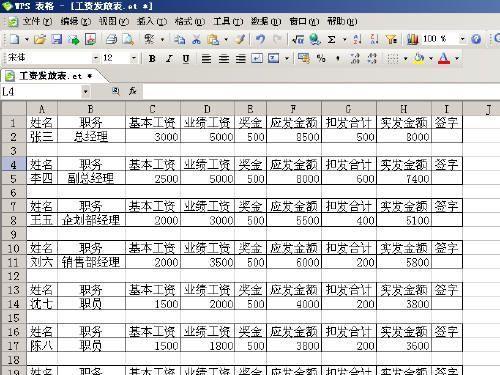Select column header H
Image resolution: width=500 pixels, height=375 pixels.
point(404,109)
